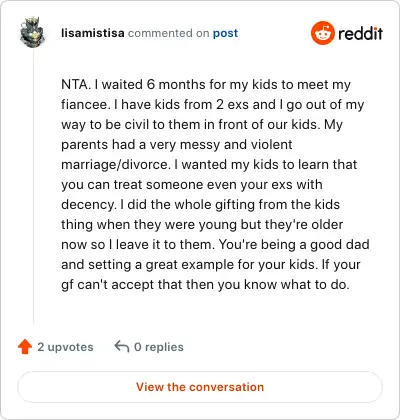Follow the blue 'post' link

click(225, 33)
